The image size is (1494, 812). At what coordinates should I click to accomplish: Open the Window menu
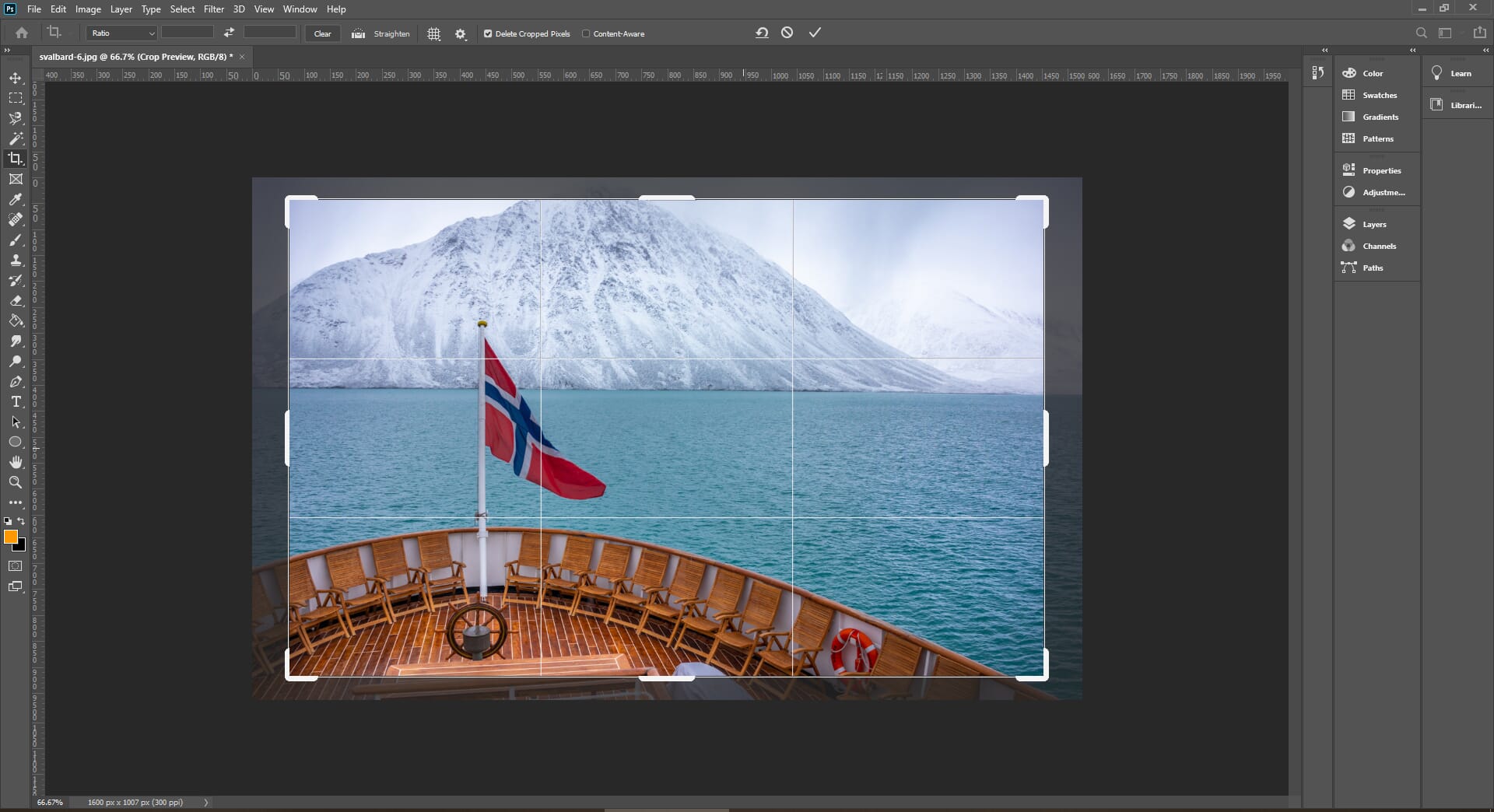tap(300, 9)
